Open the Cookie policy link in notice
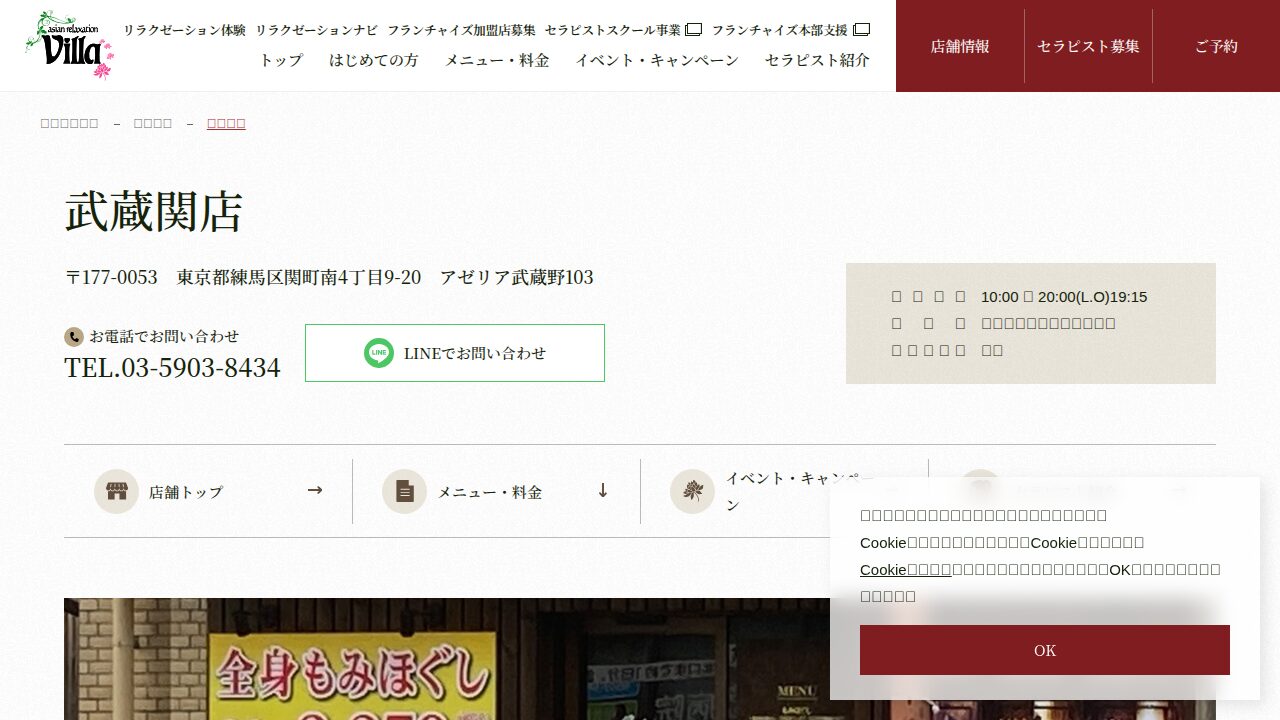This screenshot has height=720, width=1280. (x=905, y=569)
